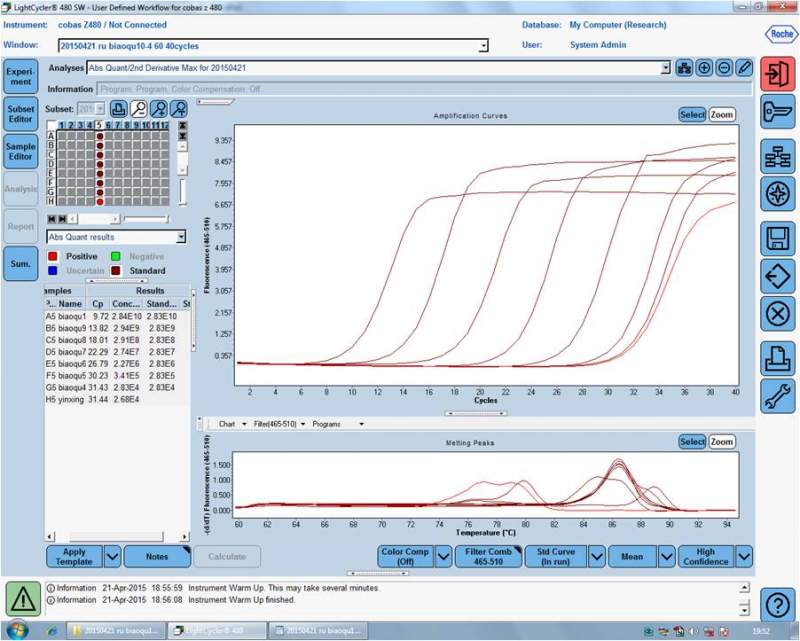Click the Mean button
Screen dimensions: 800x641
pos(632,557)
